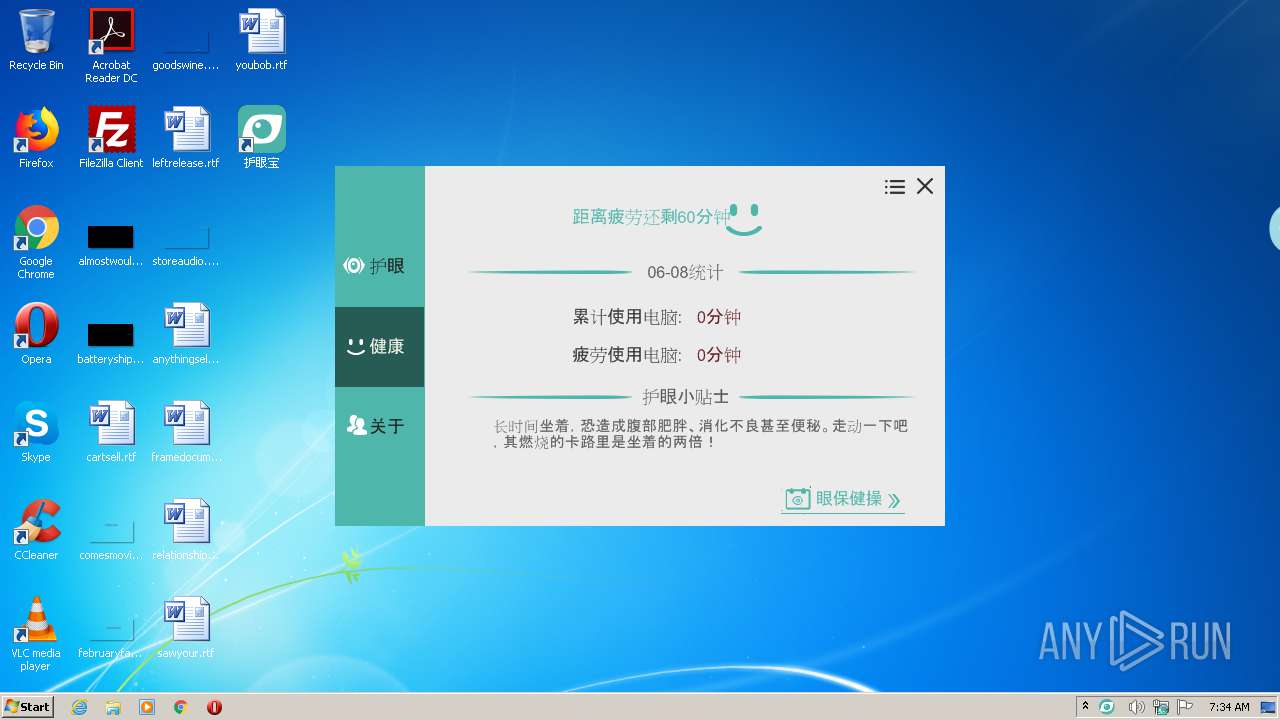Open the framedocum document
1280x720 pixels.
(x=186, y=432)
